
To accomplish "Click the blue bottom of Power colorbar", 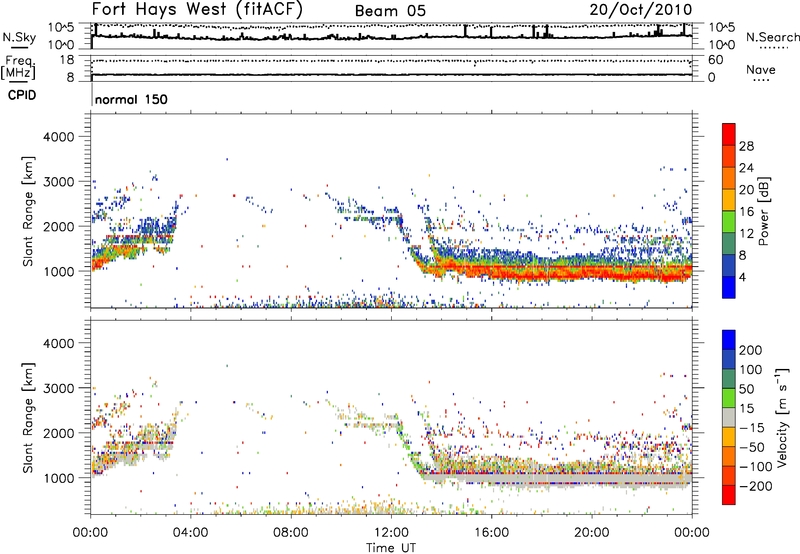I will (x=729, y=288).
